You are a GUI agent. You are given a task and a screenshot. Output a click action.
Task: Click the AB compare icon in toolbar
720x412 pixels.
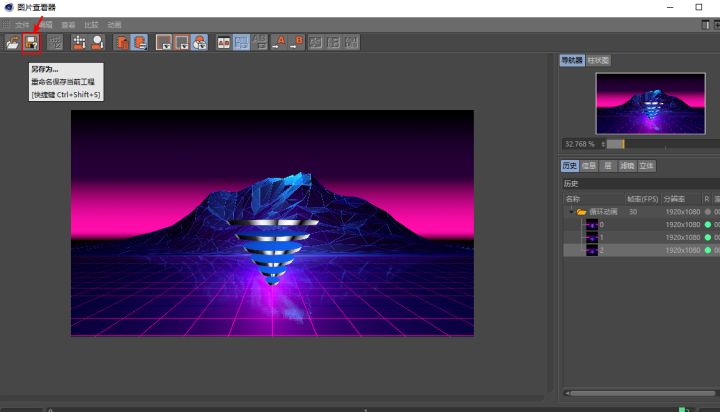tap(224, 42)
